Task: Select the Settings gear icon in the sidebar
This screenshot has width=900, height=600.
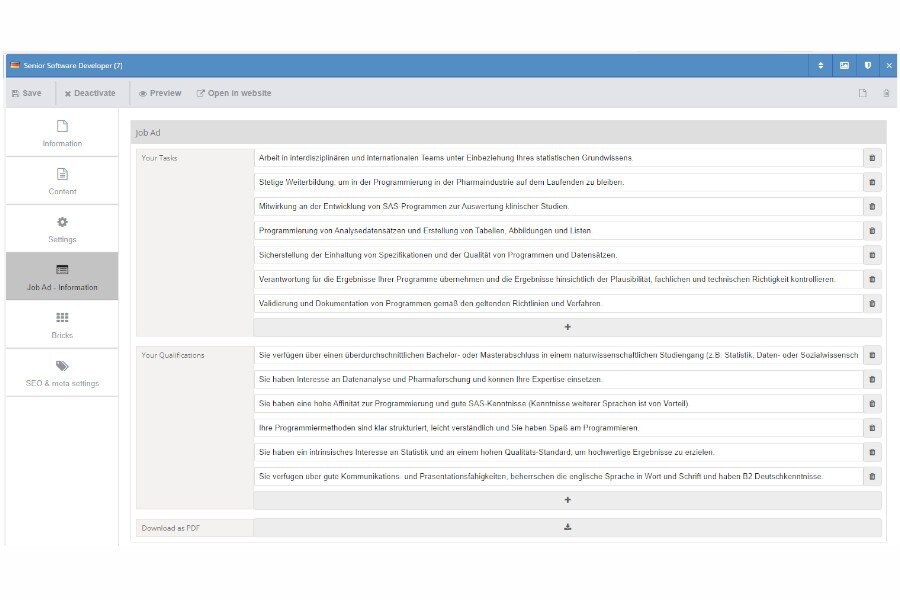Action: click(62, 222)
